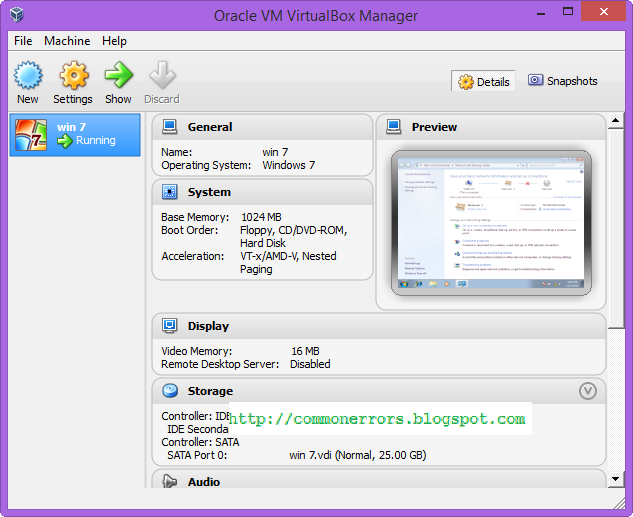Click the SATA Port 0 label
The height and width of the screenshot is (517, 633).
(x=197, y=455)
